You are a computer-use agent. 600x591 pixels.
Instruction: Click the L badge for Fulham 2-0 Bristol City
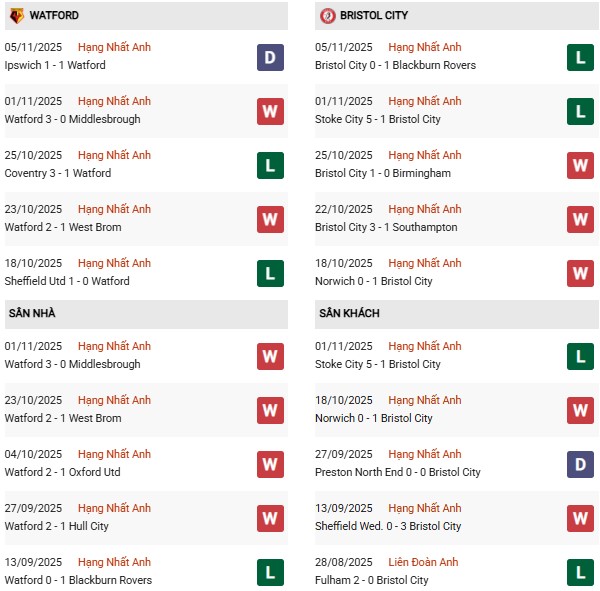coord(580,572)
